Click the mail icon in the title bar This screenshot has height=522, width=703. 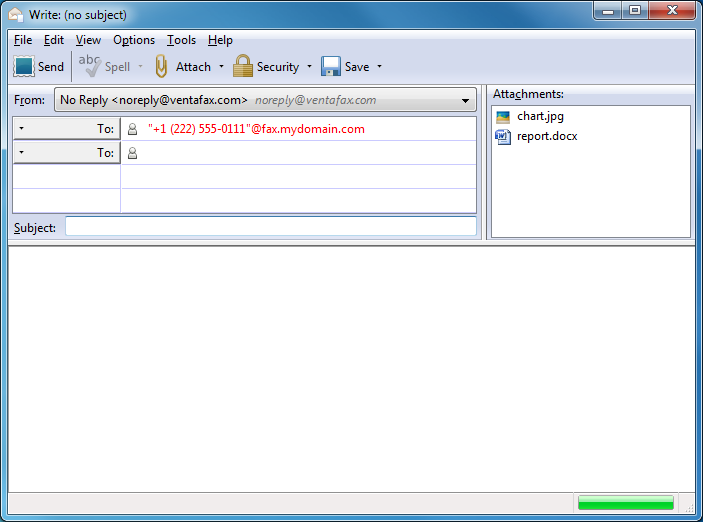pyautogui.click(x=16, y=14)
